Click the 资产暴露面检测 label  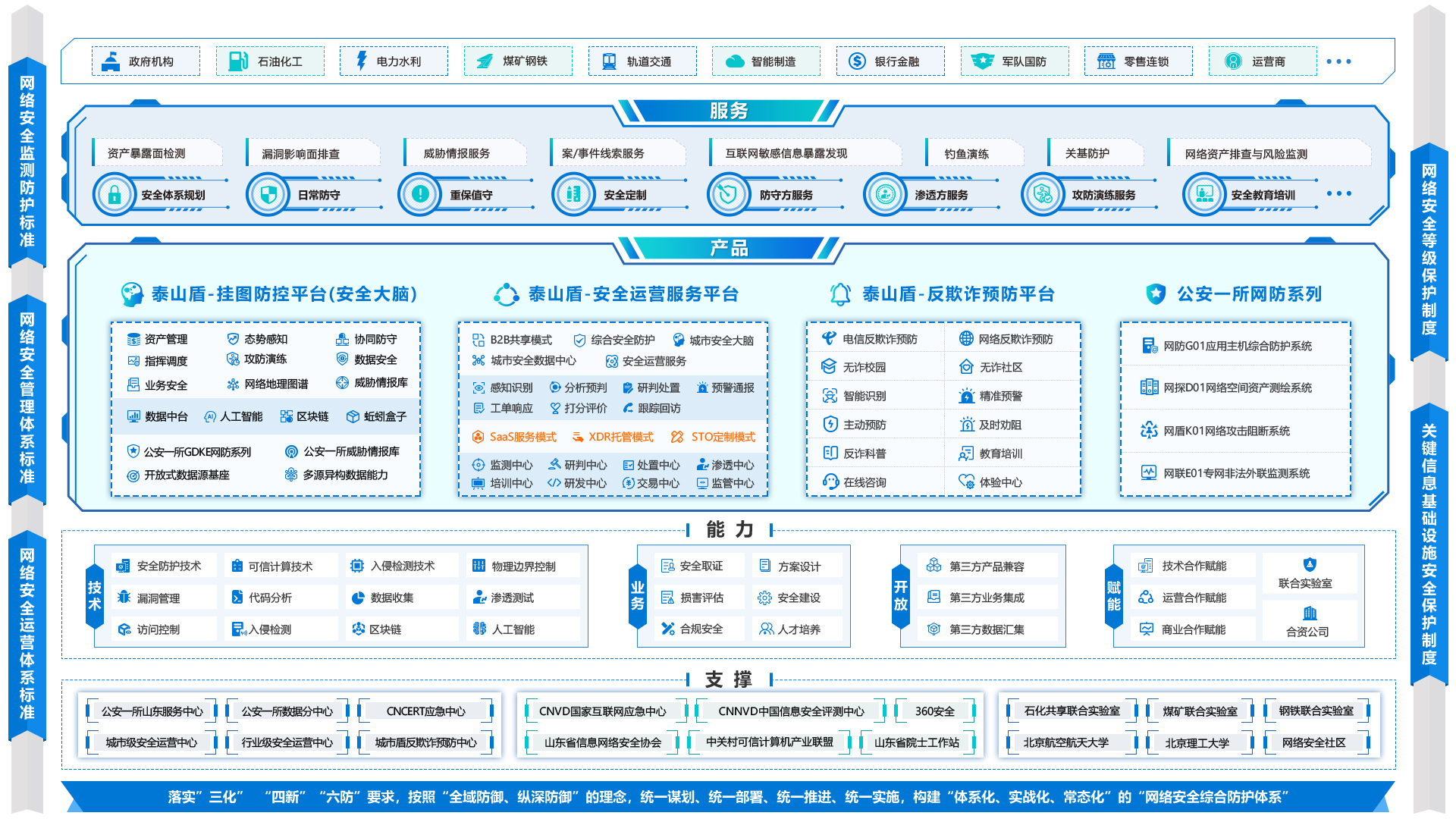pyautogui.click(x=146, y=153)
